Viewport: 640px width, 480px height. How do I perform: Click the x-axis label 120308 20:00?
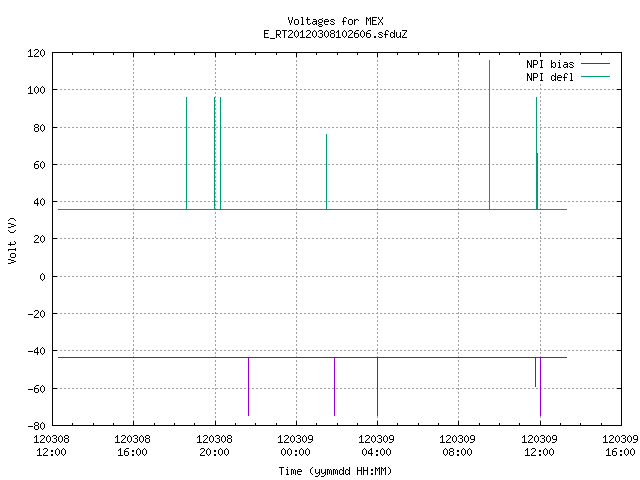(214, 445)
